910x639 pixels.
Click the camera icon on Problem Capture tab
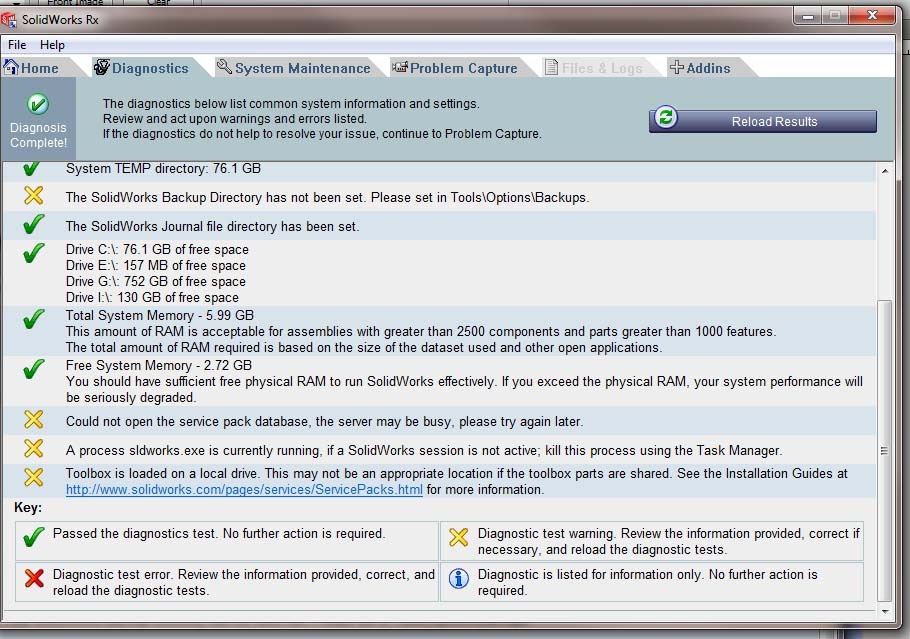tap(399, 67)
